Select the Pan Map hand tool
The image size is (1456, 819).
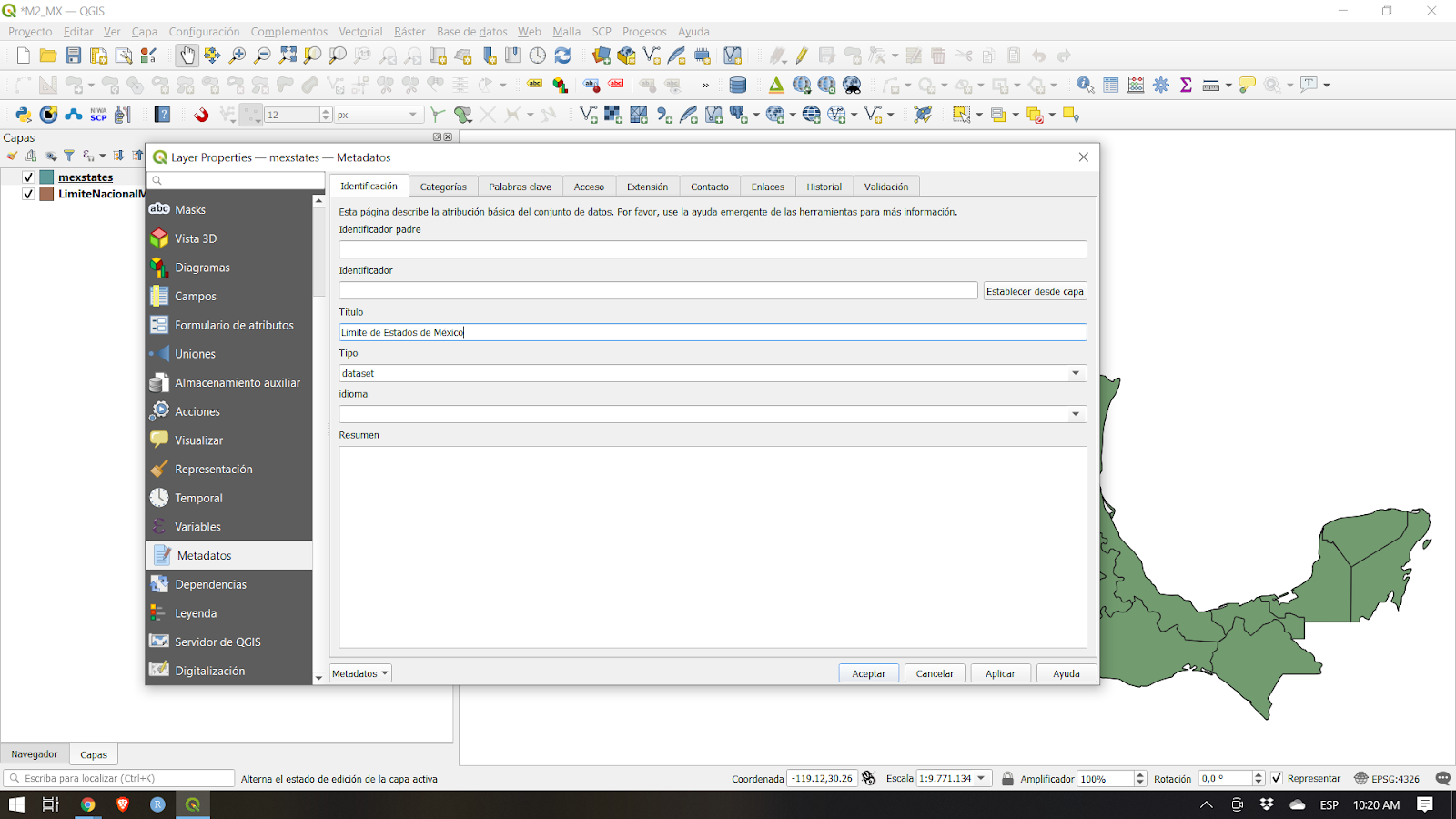coord(187,56)
